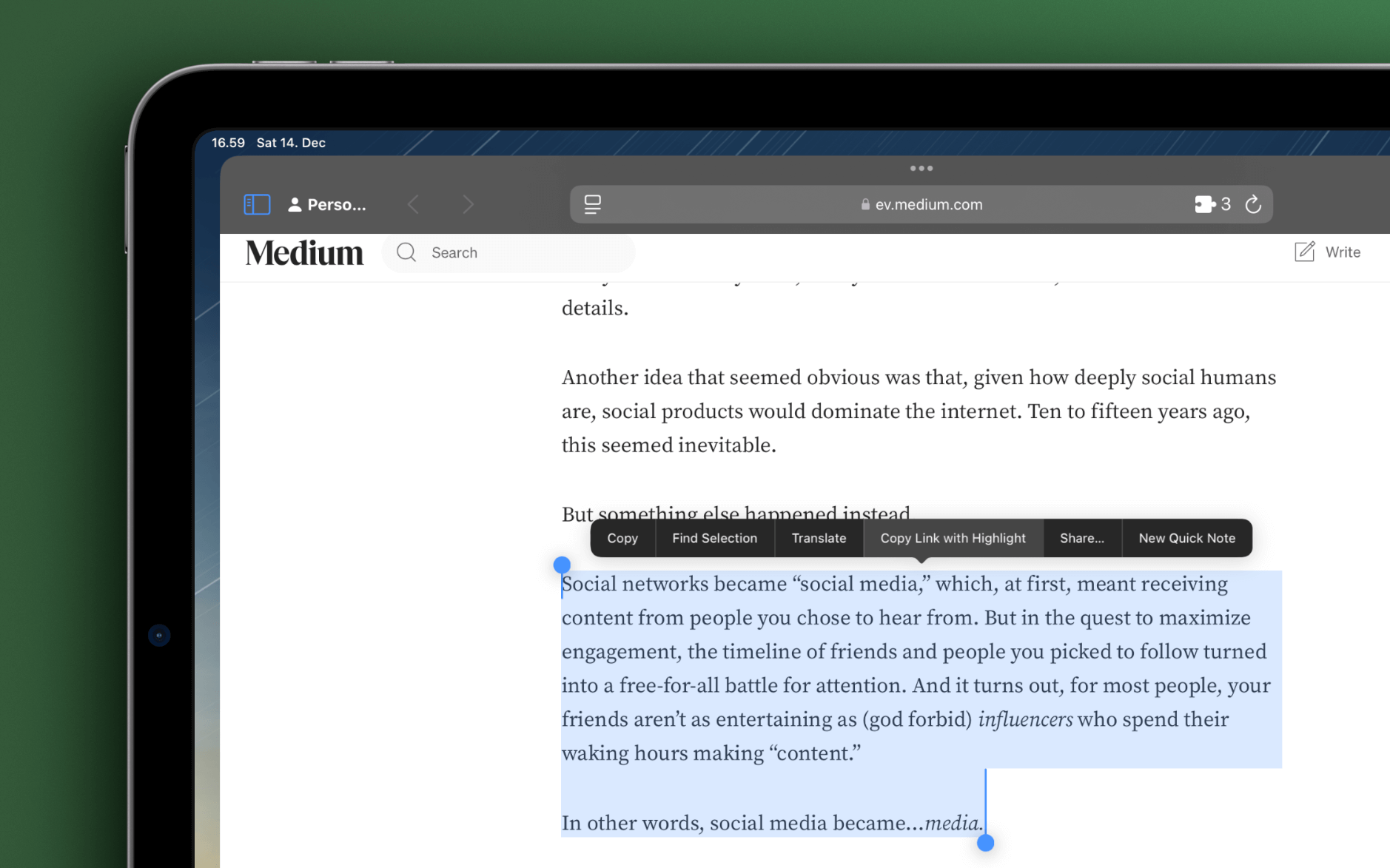Open the Write pencil icon

[x=1304, y=252]
